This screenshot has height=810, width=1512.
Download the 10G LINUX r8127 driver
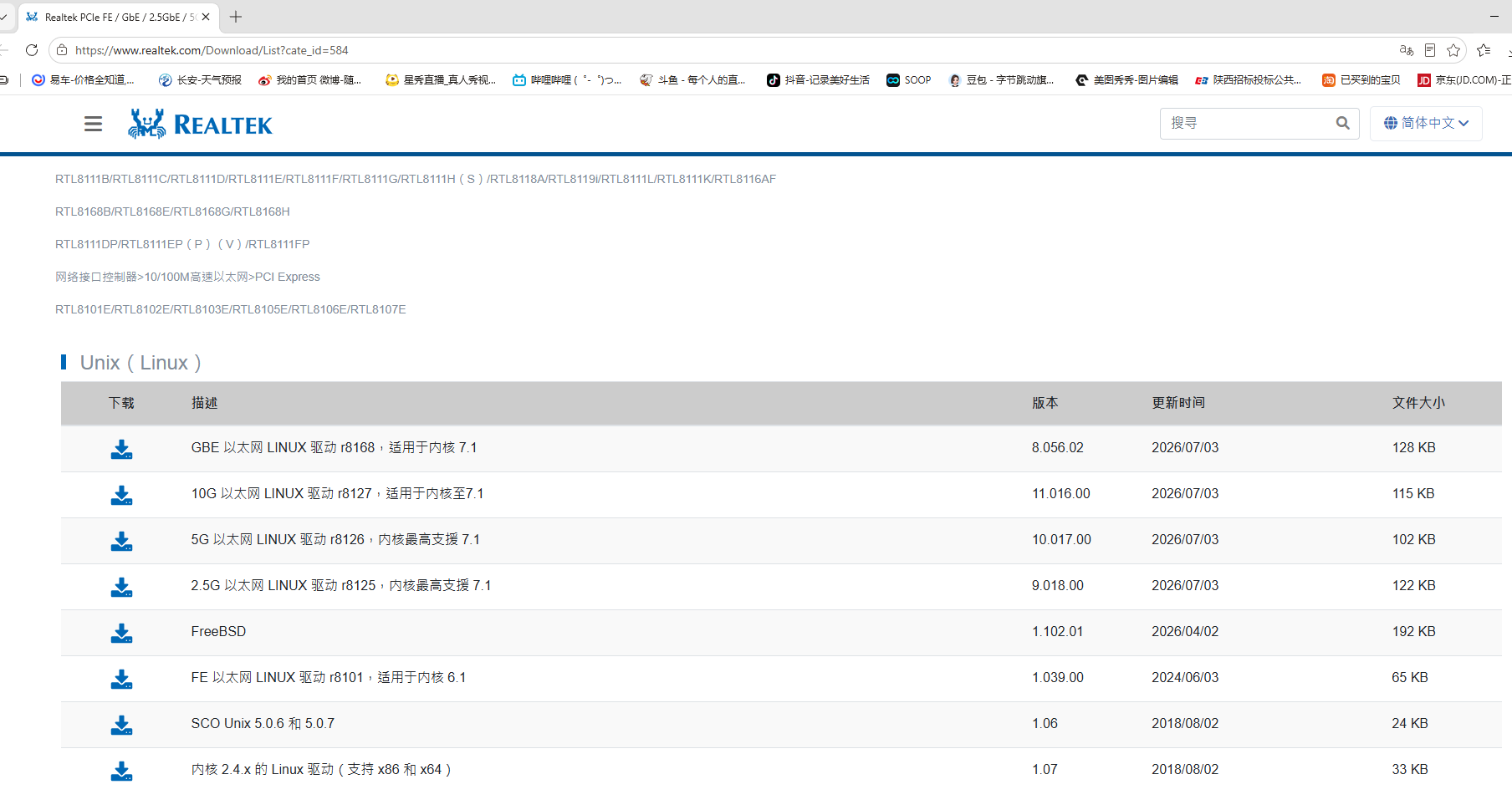coord(121,495)
